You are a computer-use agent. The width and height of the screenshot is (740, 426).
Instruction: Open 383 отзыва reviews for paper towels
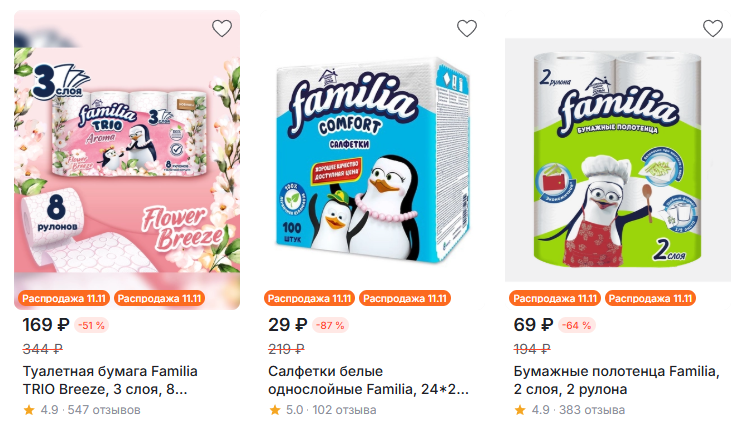(x=595, y=410)
